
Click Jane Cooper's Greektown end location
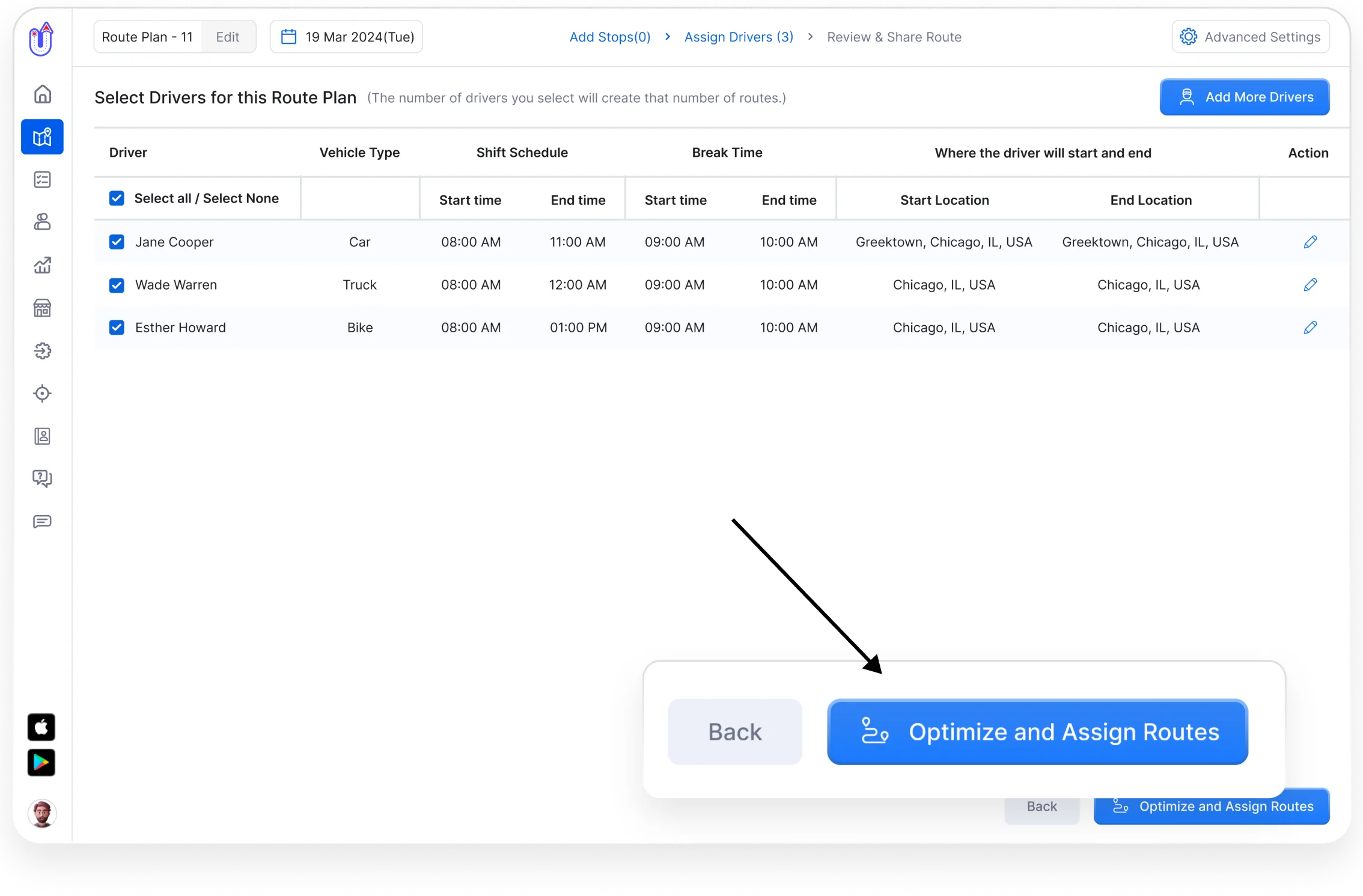(1150, 242)
